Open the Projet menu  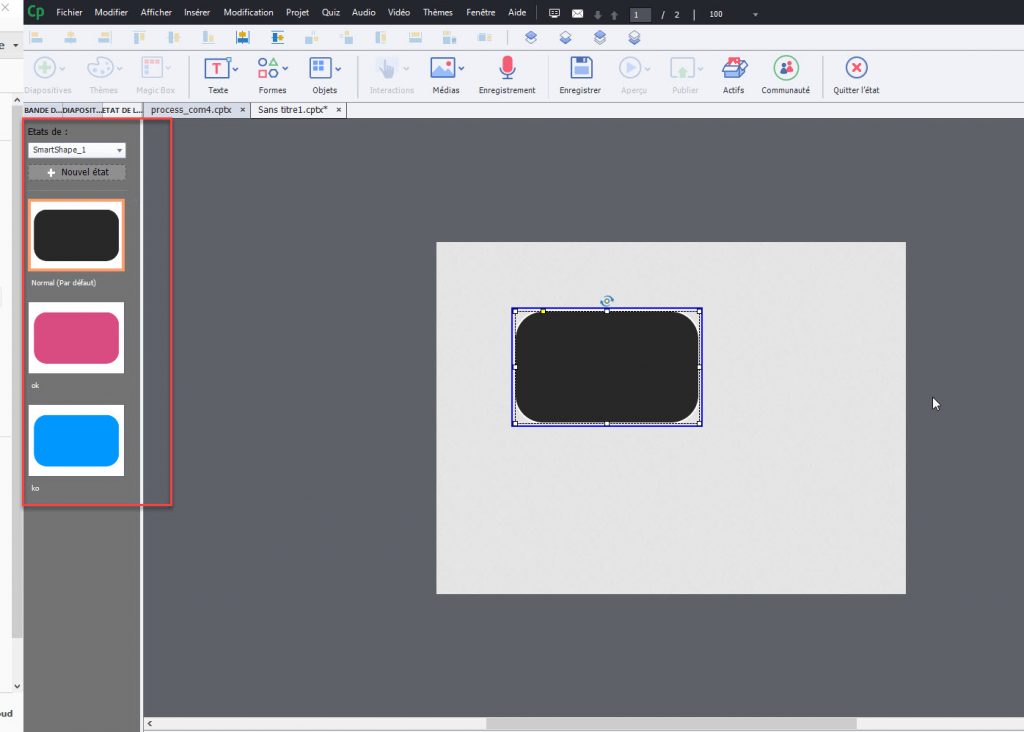point(297,12)
